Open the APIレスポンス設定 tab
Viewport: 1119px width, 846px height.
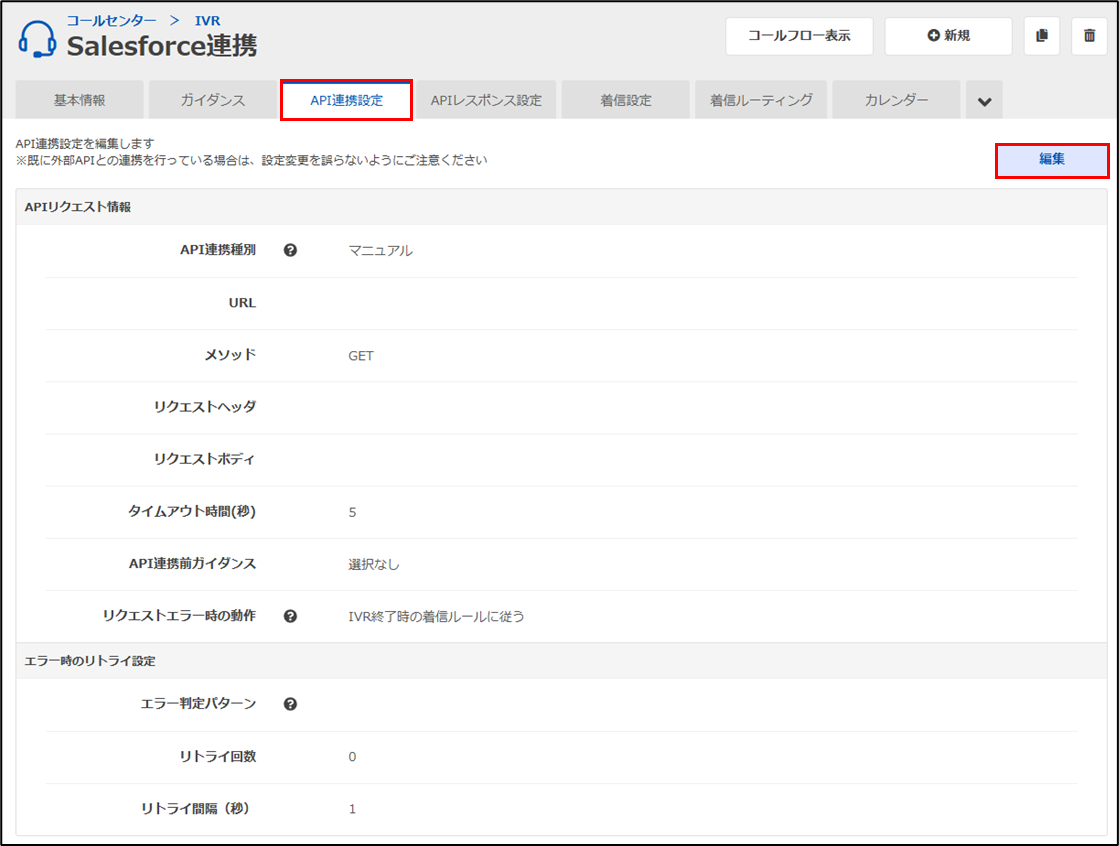(486, 101)
